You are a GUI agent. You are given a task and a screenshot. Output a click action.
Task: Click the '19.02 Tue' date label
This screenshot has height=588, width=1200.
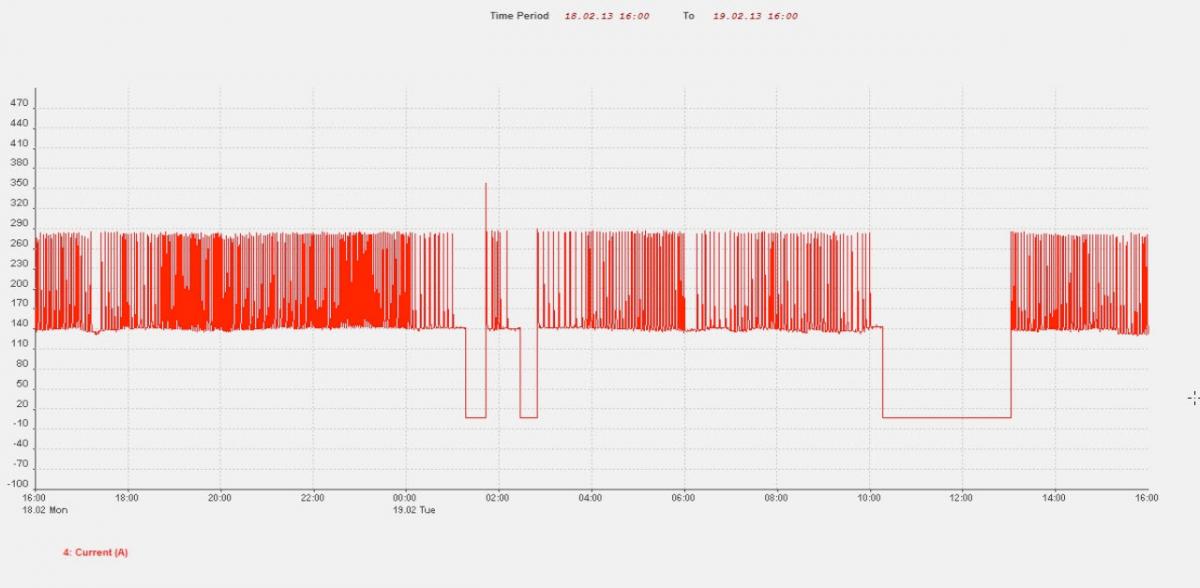pyautogui.click(x=413, y=509)
